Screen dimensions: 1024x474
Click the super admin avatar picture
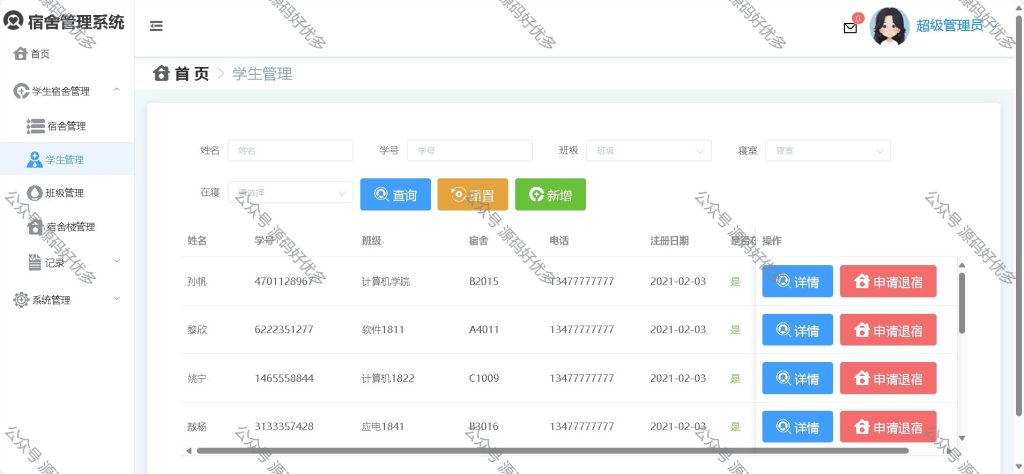pos(889,27)
